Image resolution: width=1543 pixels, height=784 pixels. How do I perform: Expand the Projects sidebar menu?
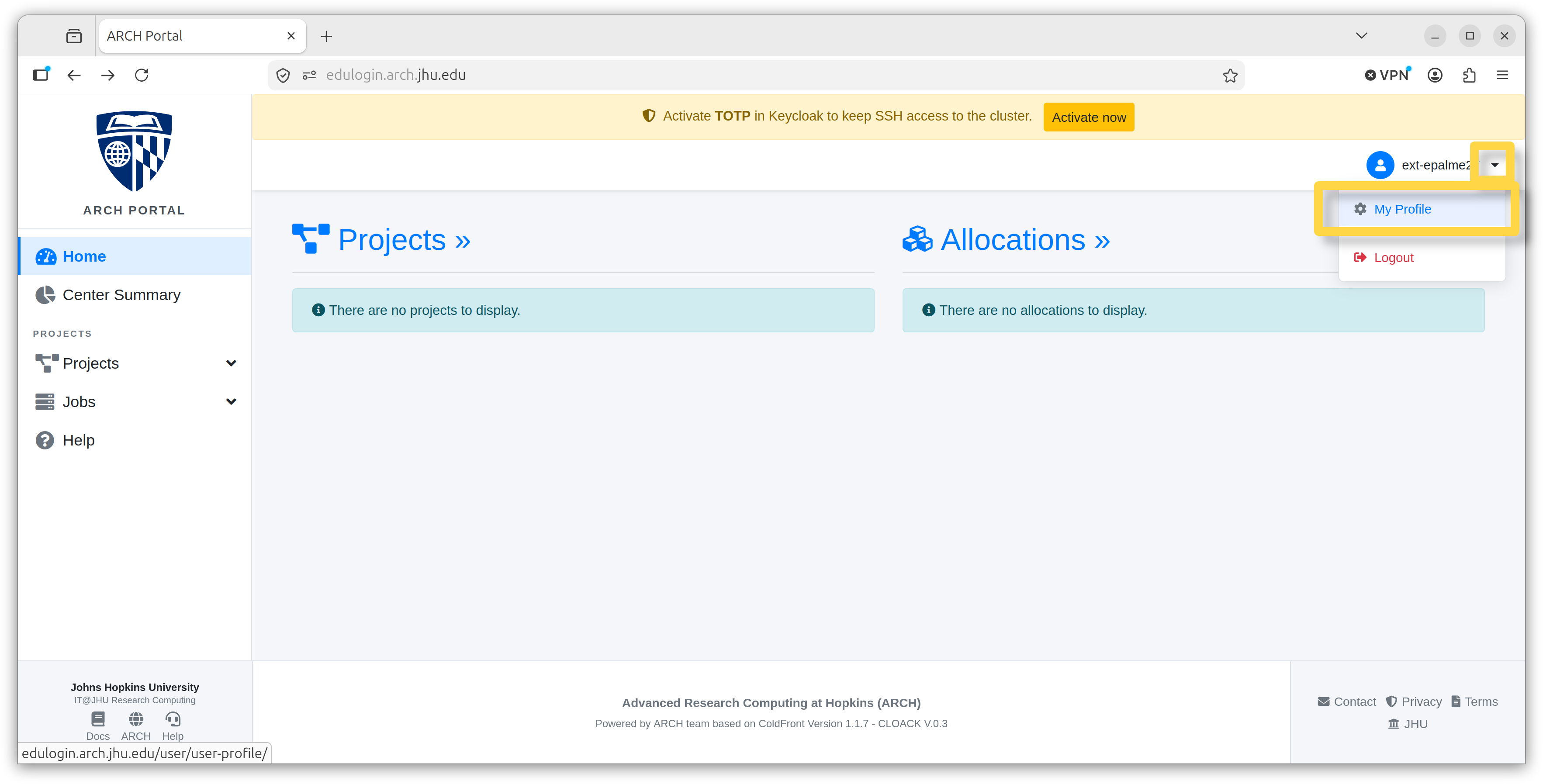pyautogui.click(x=135, y=363)
